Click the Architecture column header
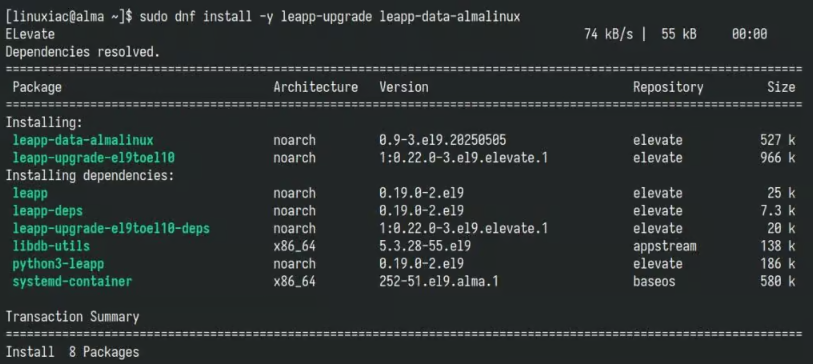Screen dimensions: 813x364 tap(316, 87)
